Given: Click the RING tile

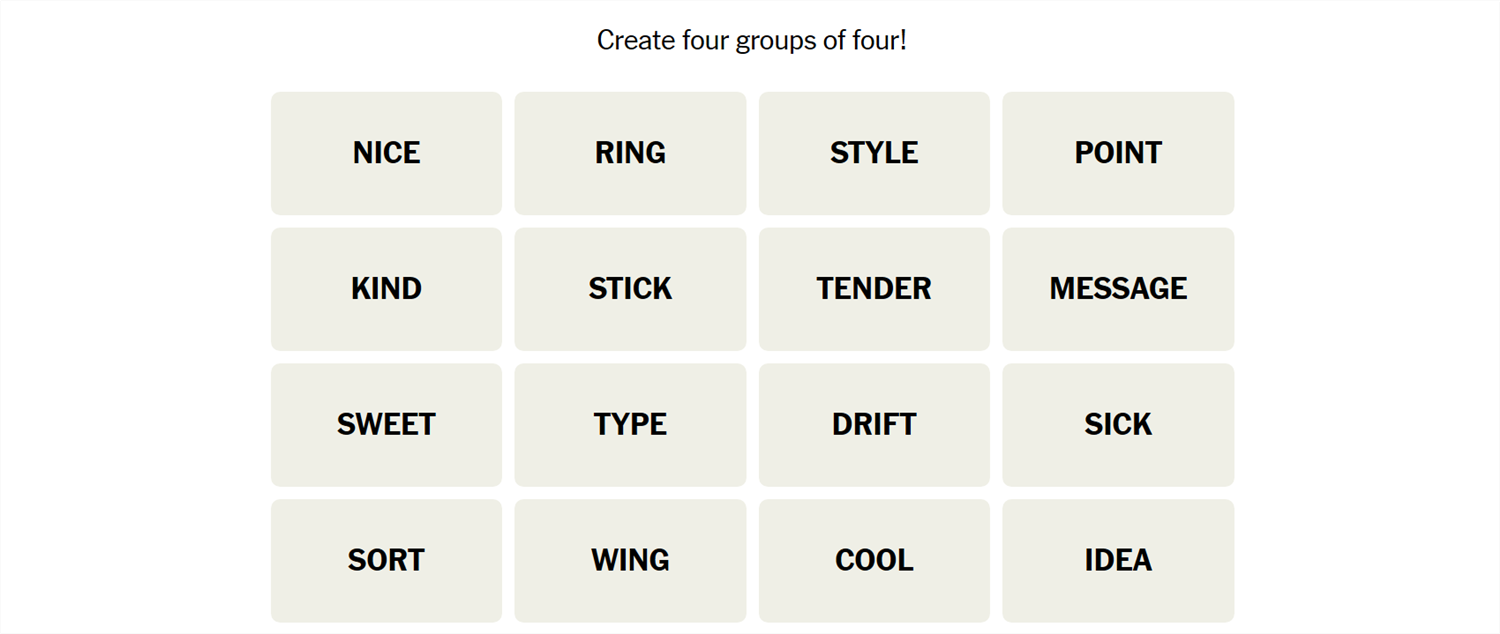Looking at the screenshot, I should [x=630, y=153].
